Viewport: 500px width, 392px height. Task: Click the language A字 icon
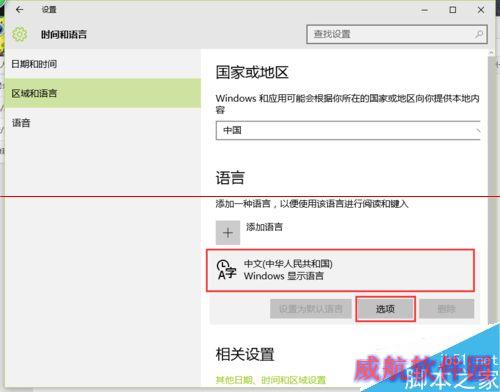coord(227,270)
